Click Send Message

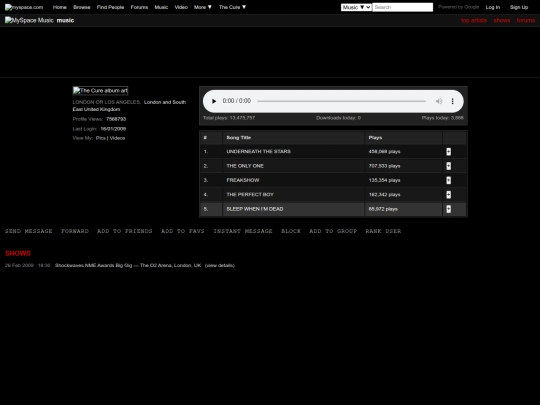29,231
